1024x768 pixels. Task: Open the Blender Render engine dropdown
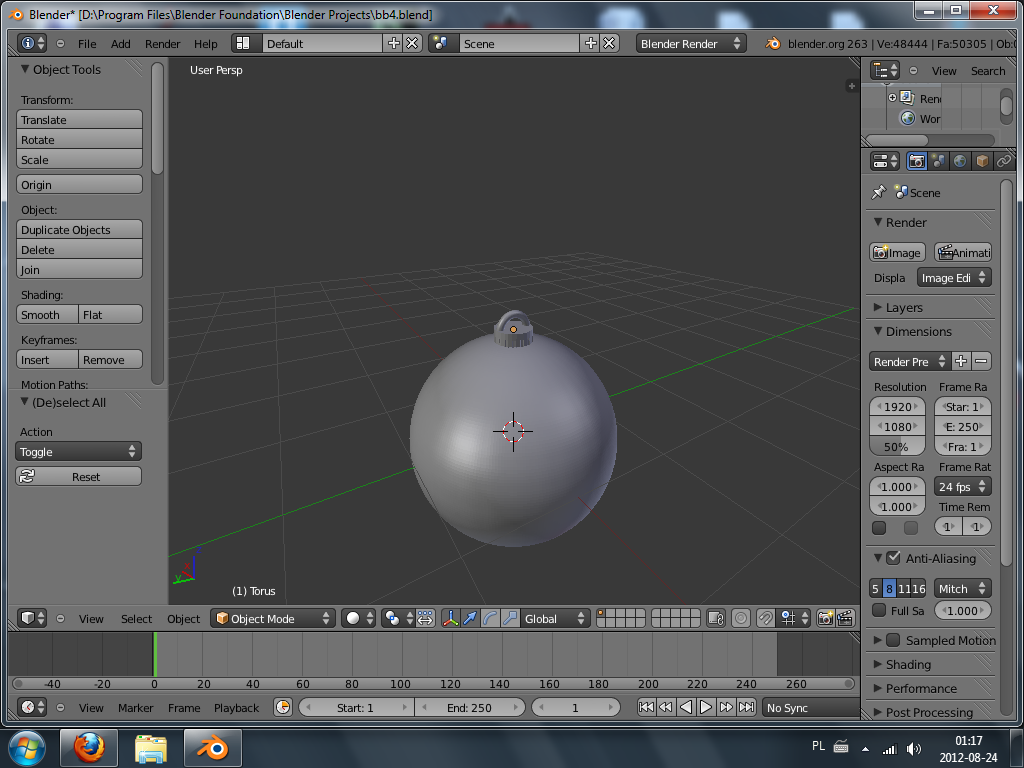click(x=691, y=43)
